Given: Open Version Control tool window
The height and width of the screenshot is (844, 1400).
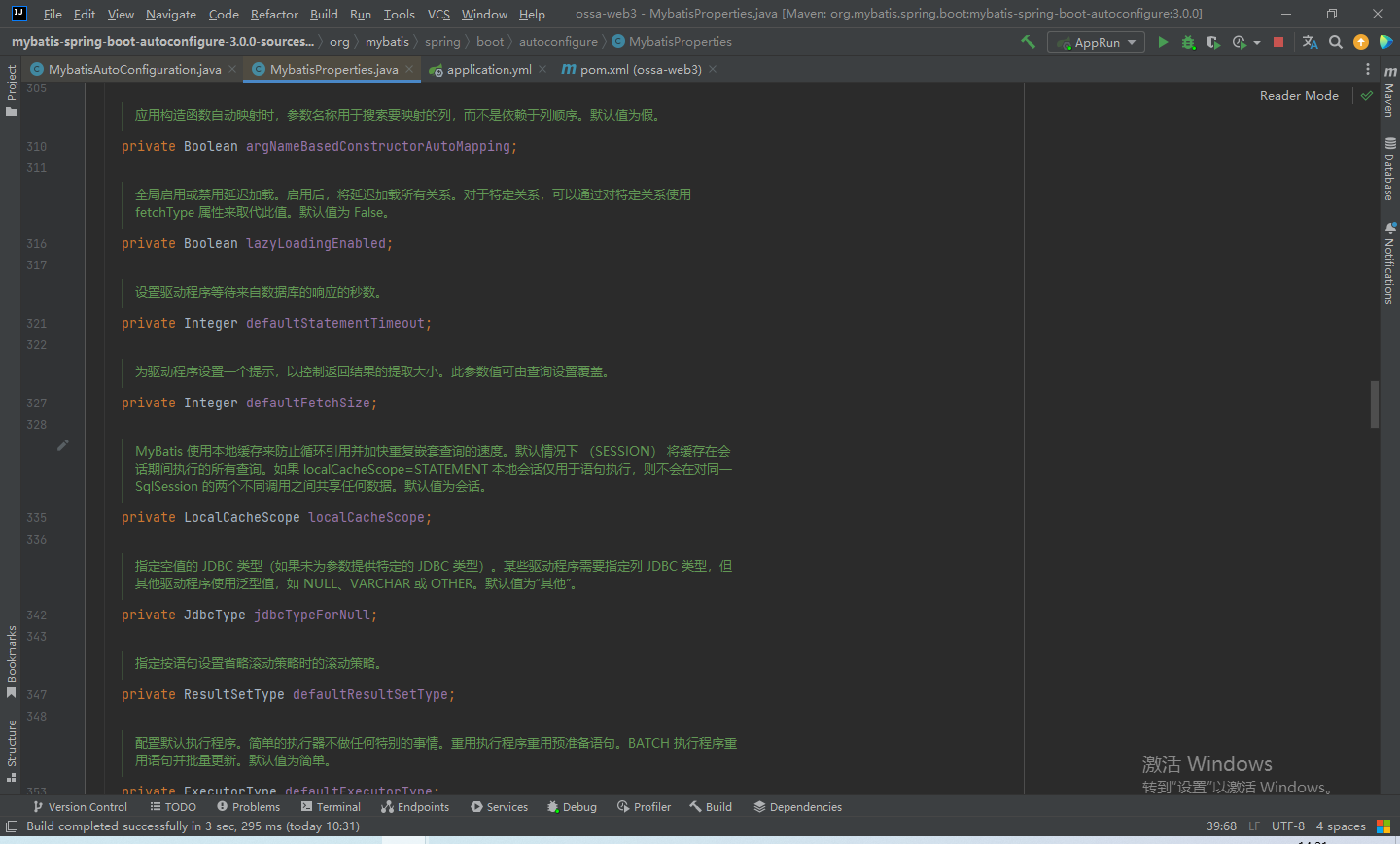Looking at the screenshot, I should (x=80, y=806).
